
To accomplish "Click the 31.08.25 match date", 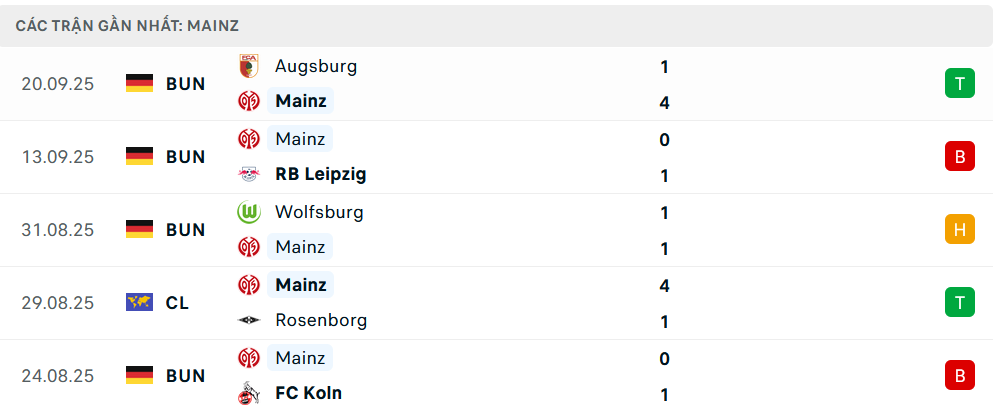I will tap(57, 229).
